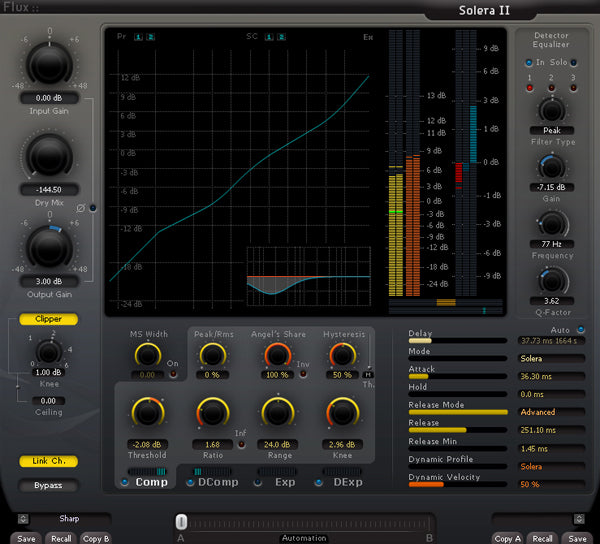This screenshot has height=544, width=600.
Task: Click the A/B morph slider handle
Action: [181, 521]
